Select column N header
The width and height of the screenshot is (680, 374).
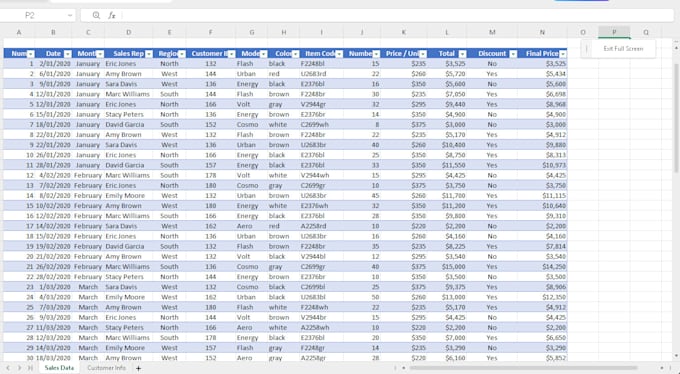coord(542,32)
